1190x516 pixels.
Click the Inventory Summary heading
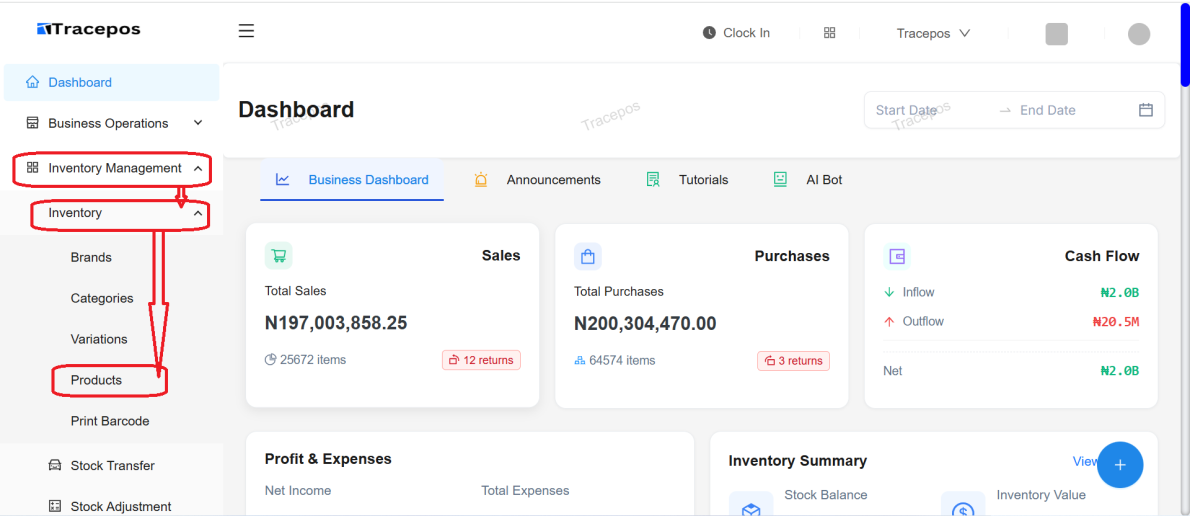point(798,461)
